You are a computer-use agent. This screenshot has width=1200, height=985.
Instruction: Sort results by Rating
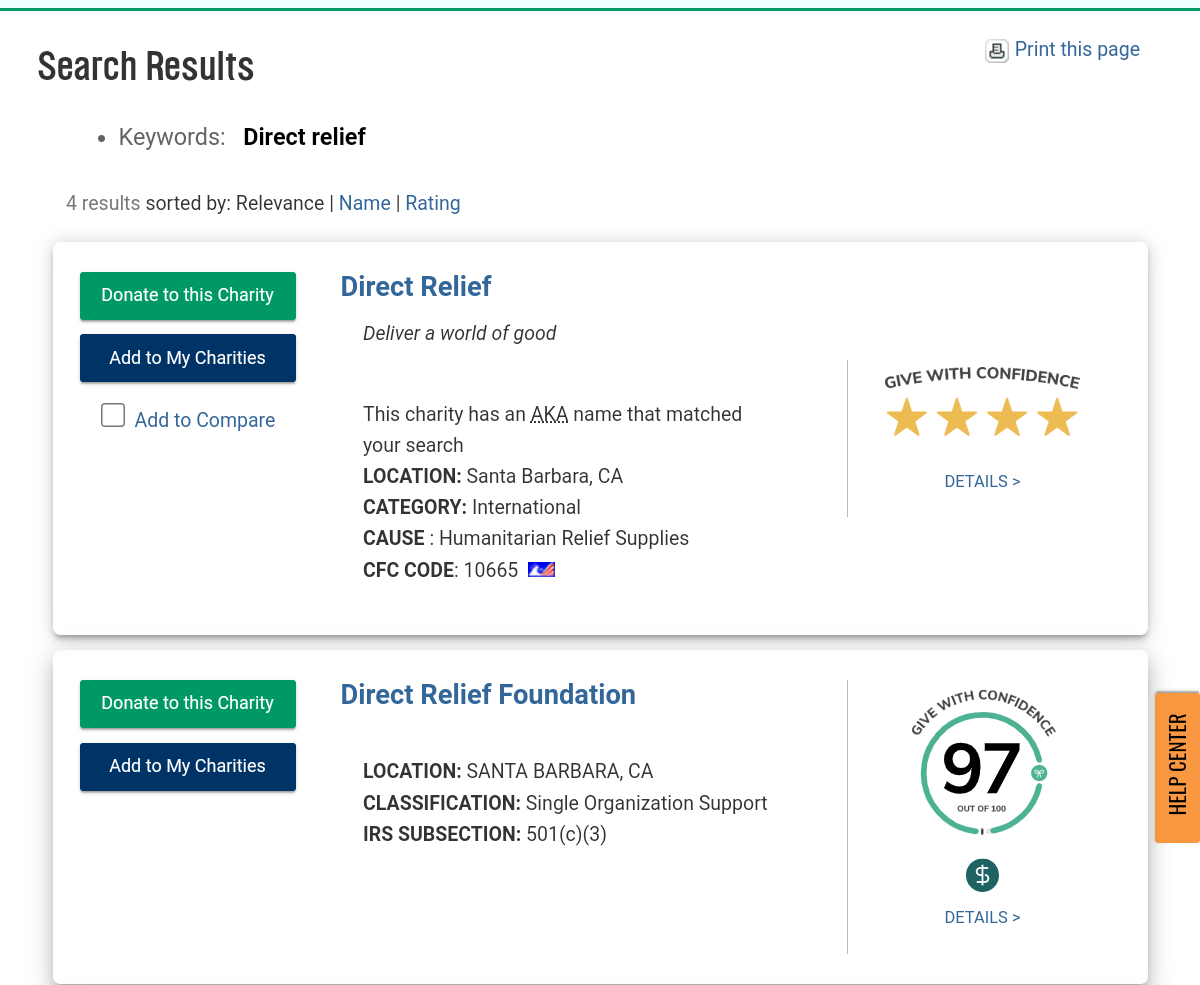432,203
